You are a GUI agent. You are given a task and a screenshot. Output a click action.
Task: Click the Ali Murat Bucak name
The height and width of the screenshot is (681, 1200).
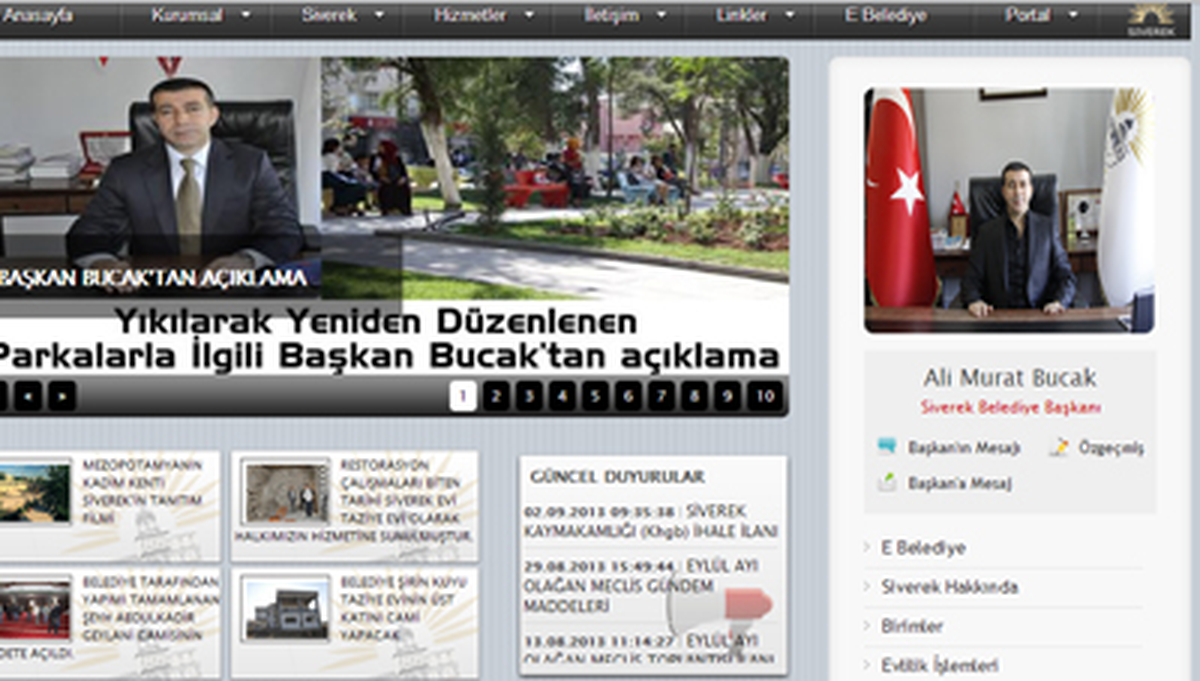point(1009,378)
